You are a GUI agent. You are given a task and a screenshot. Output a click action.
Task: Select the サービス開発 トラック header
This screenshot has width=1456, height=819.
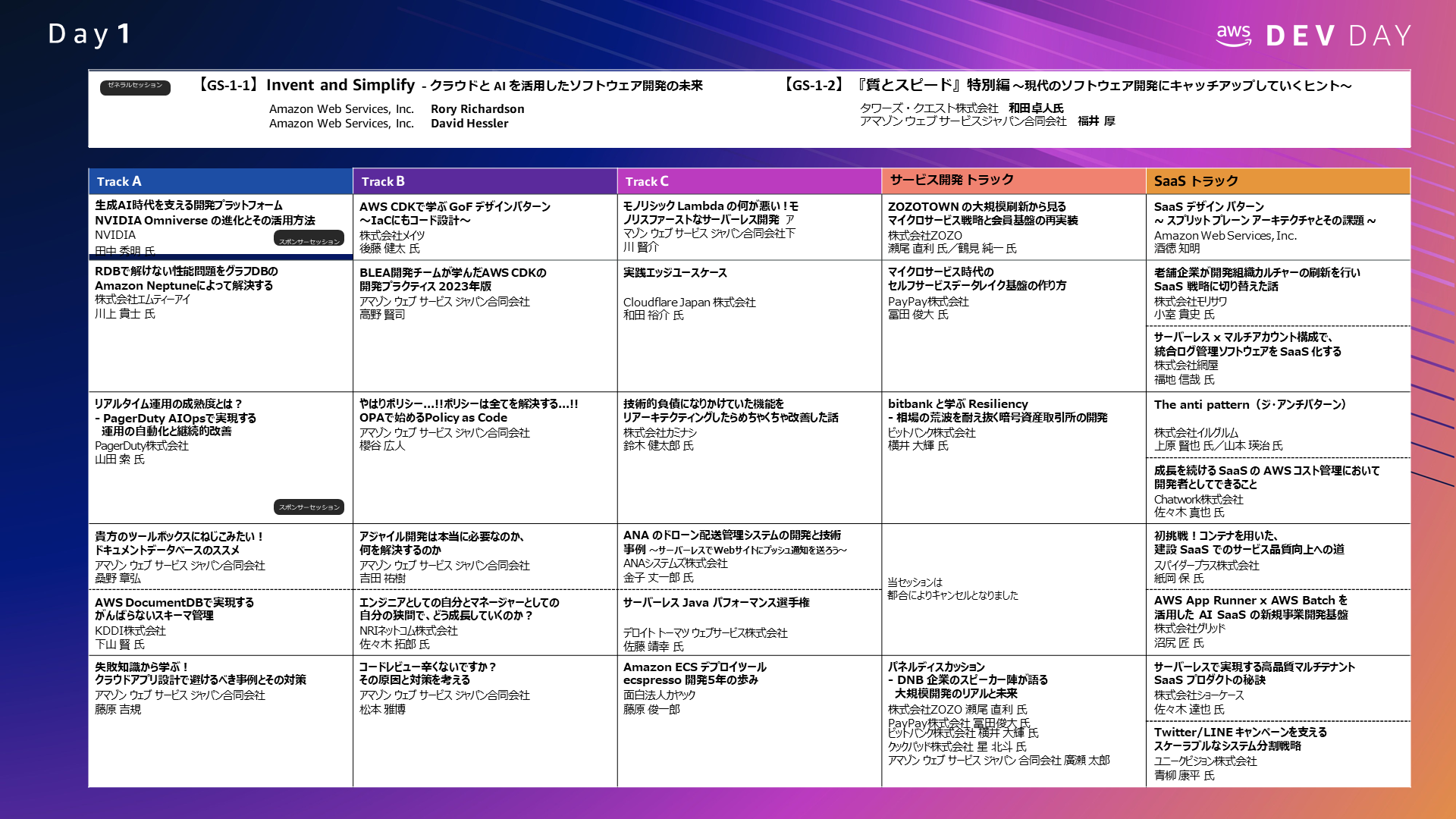point(1014,180)
